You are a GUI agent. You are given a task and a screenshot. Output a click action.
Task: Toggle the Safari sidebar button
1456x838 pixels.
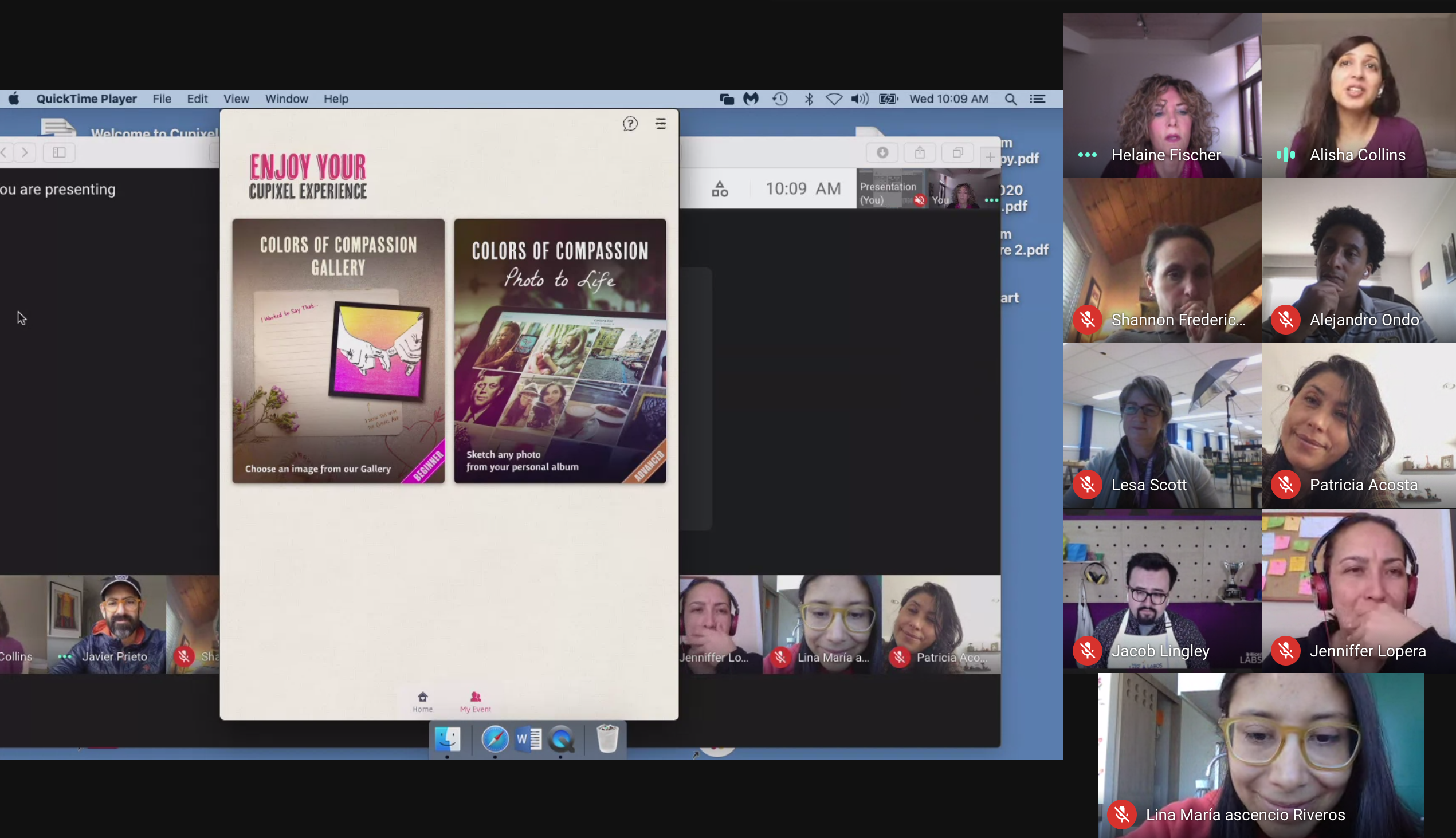click(59, 152)
